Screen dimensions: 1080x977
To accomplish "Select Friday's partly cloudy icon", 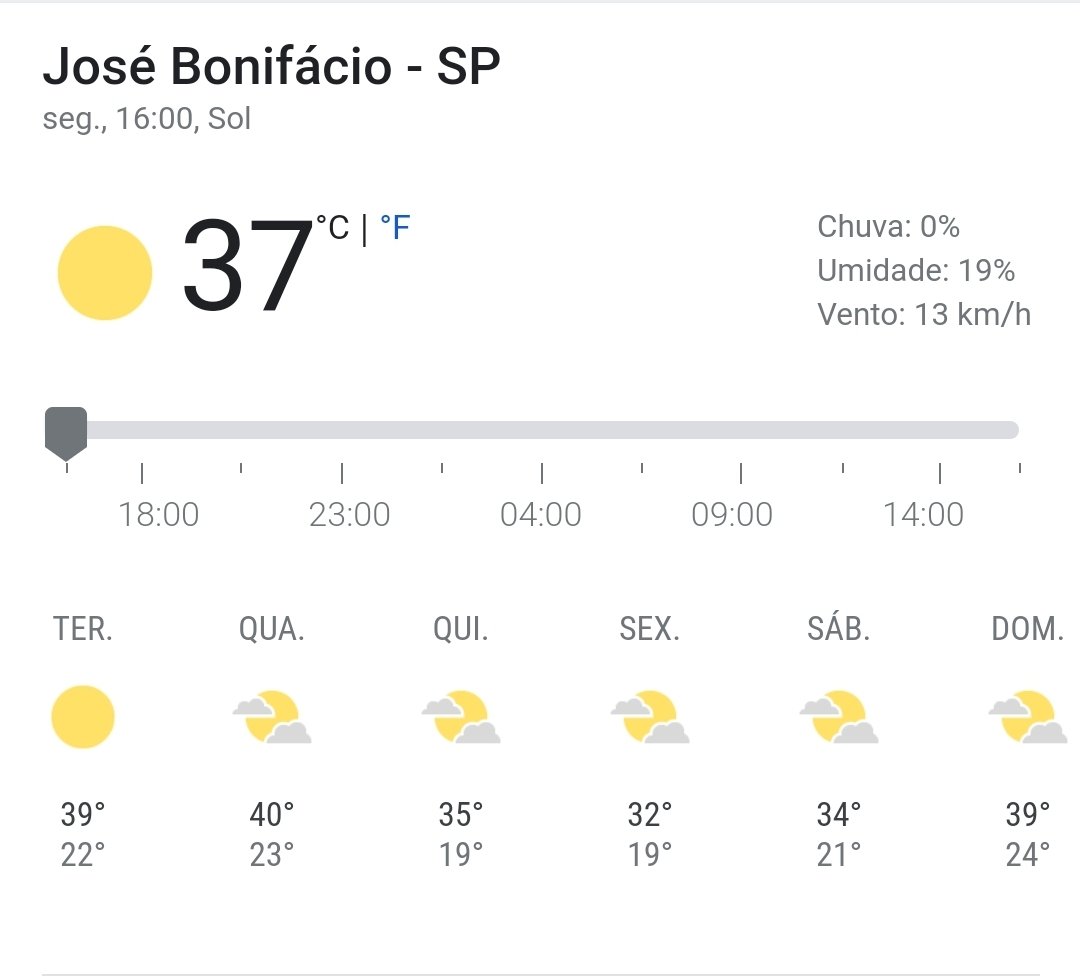I will pyautogui.click(x=650, y=717).
